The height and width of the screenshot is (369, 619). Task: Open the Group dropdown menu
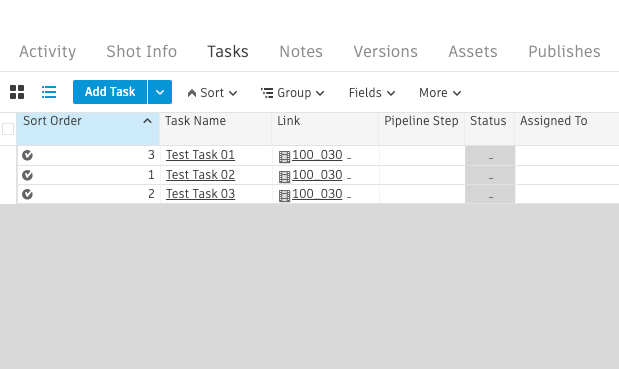click(x=293, y=93)
